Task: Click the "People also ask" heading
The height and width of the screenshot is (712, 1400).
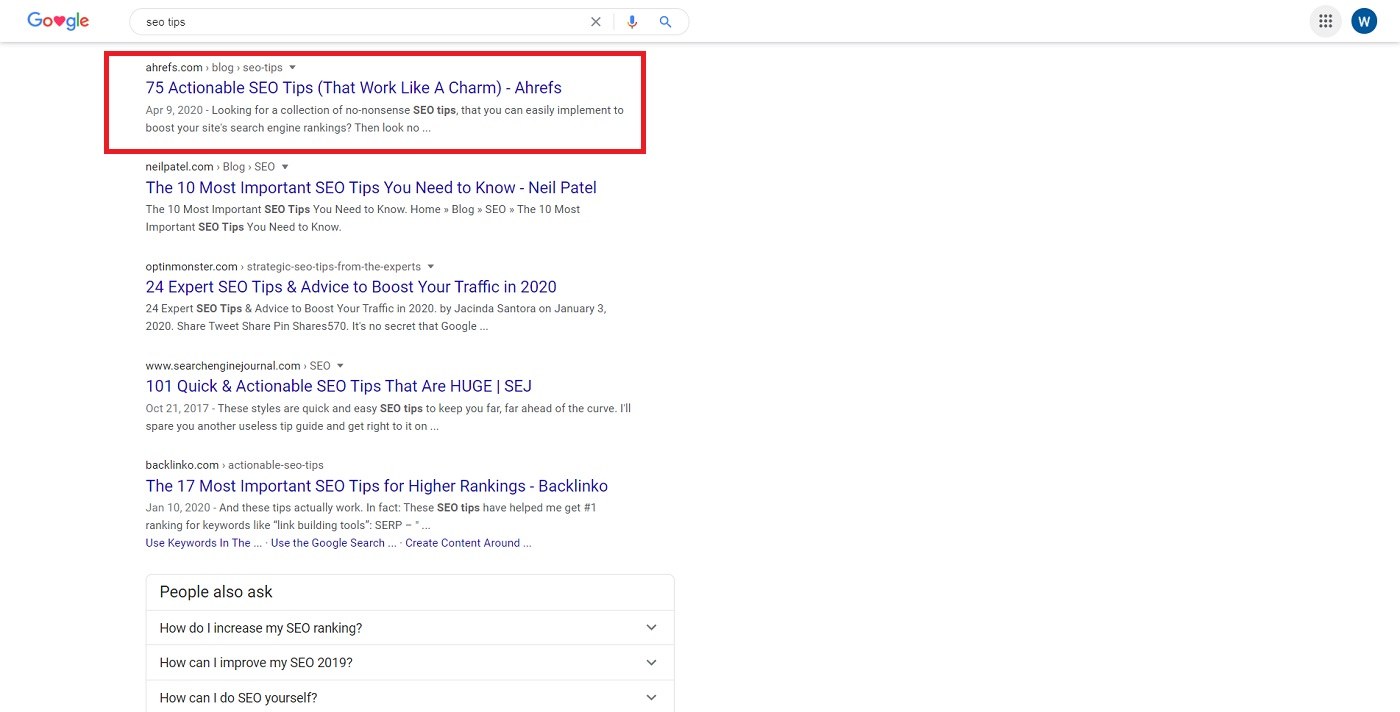Action: (216, 592)
